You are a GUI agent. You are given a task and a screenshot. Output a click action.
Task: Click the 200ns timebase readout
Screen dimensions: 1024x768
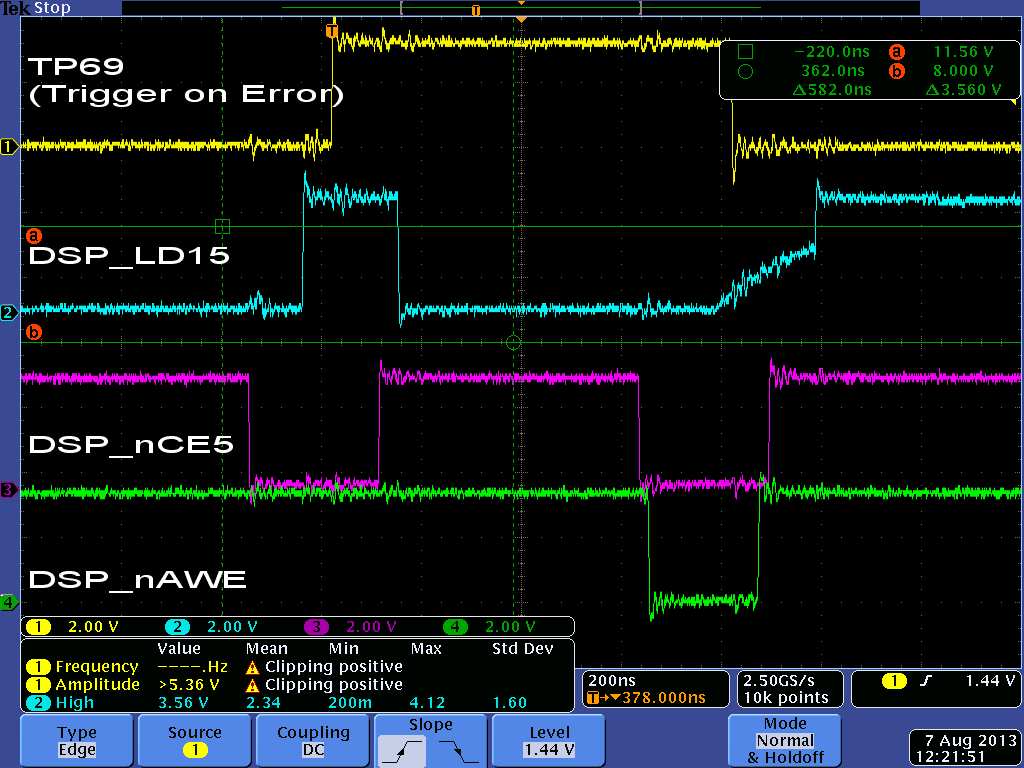point(611,680)
